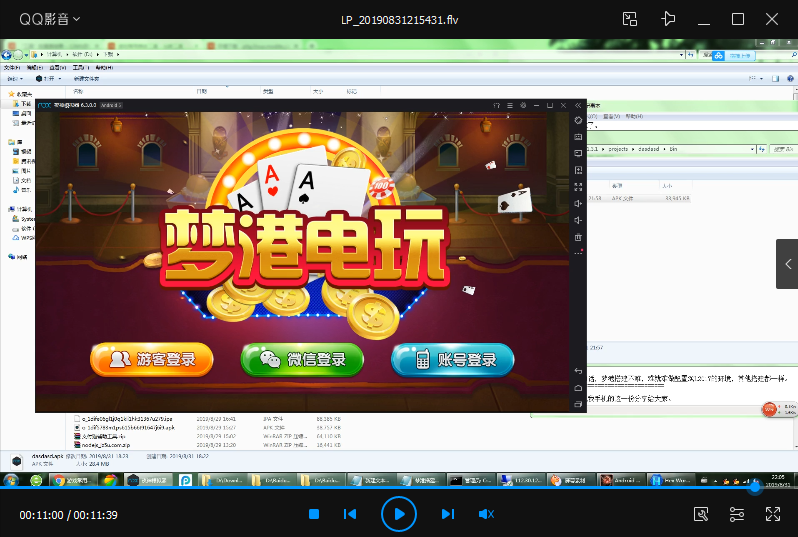Switch to mini player mode
The image size is (798, 537).
629,19
